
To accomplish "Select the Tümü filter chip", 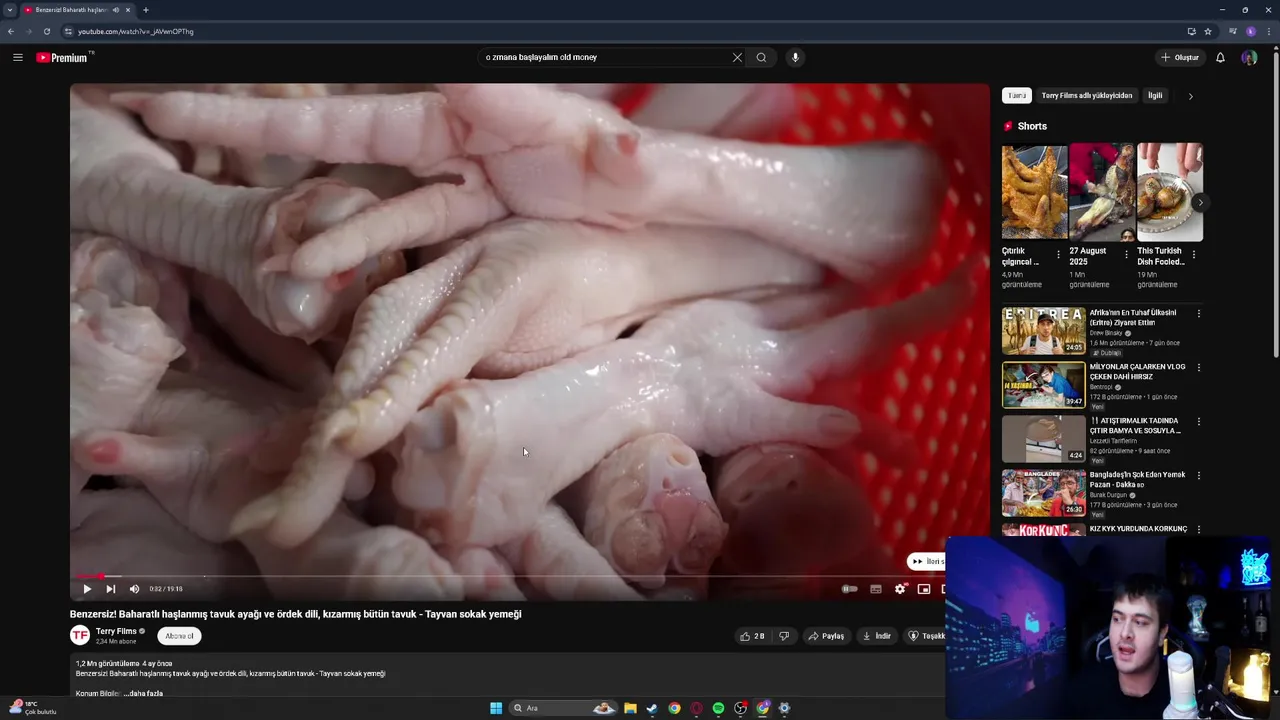I will (1017, 96).
